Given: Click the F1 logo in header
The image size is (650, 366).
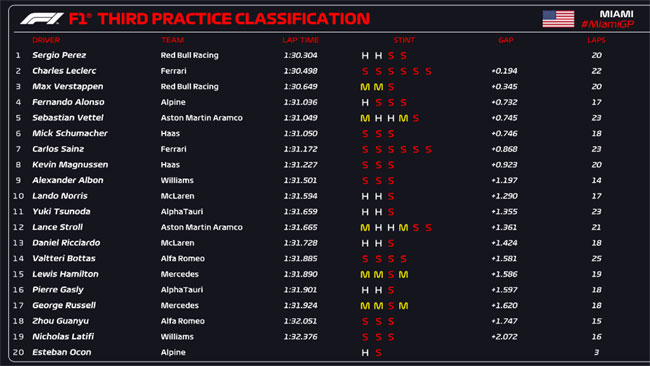Looking at the screenshot, I should [42, 19].
